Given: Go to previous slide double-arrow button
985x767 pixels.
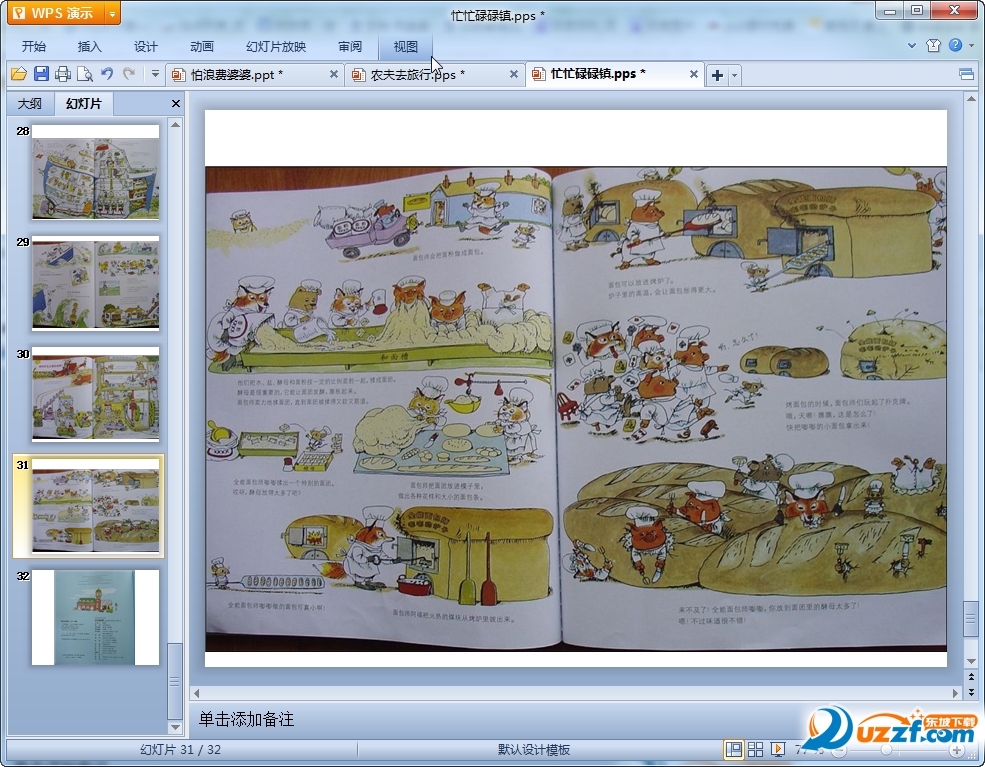Looking at the screenshot, I should 971,677.
